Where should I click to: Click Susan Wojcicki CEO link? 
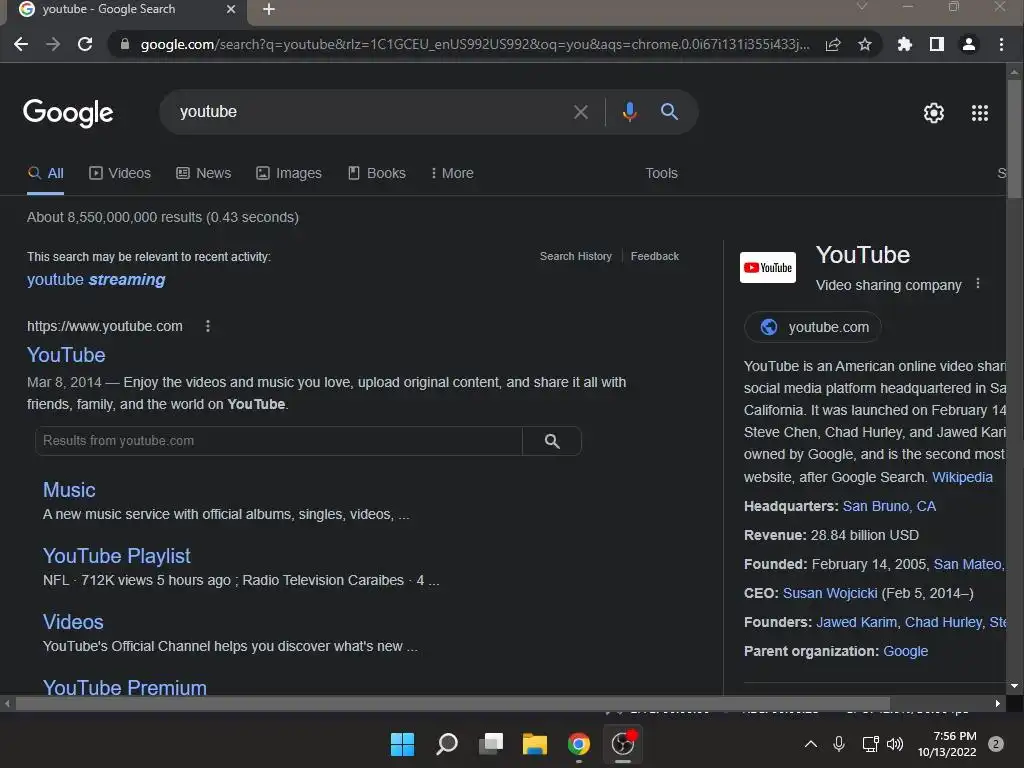pos(830,593)
